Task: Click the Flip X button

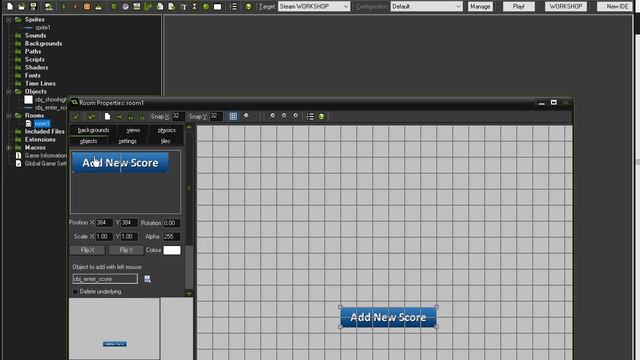Action: pyautogui.click(x=87, y=250)
